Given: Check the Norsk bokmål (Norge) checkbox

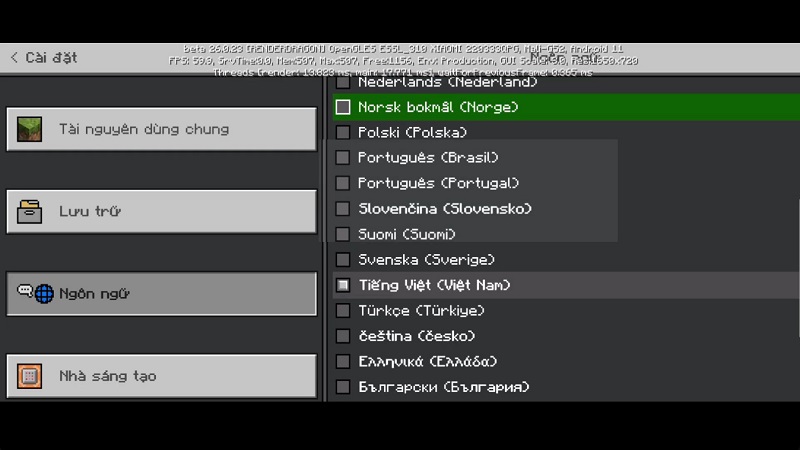Looking at the screenshot, I should tap(343, 107).
